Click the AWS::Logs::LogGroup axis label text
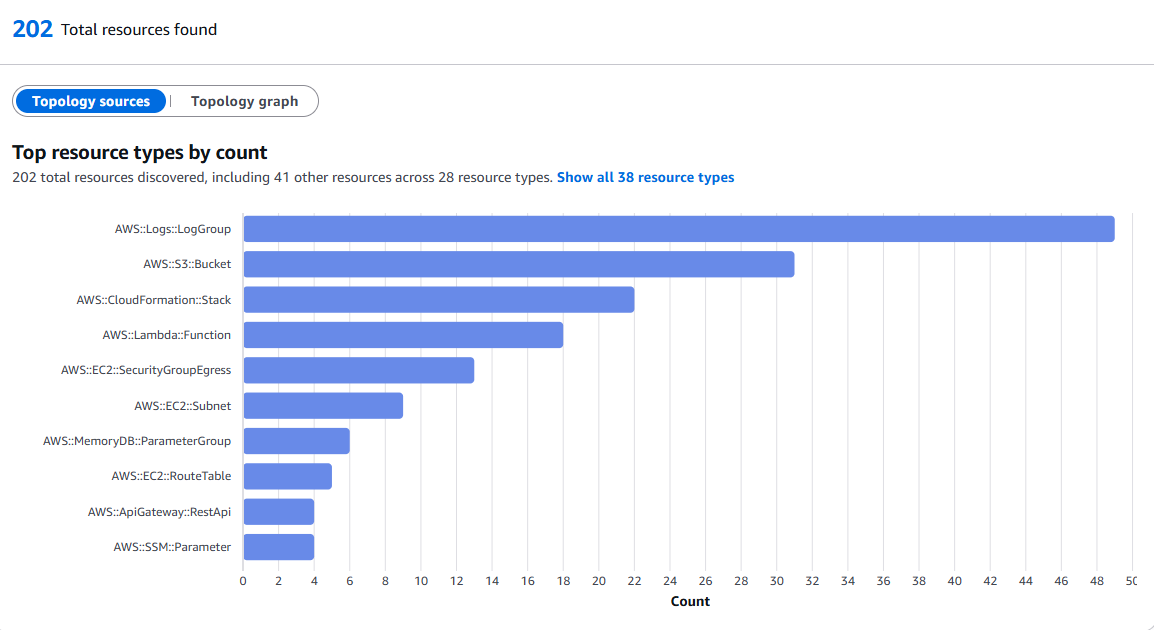Screen dimensions: 1154x630 point(172,229)
